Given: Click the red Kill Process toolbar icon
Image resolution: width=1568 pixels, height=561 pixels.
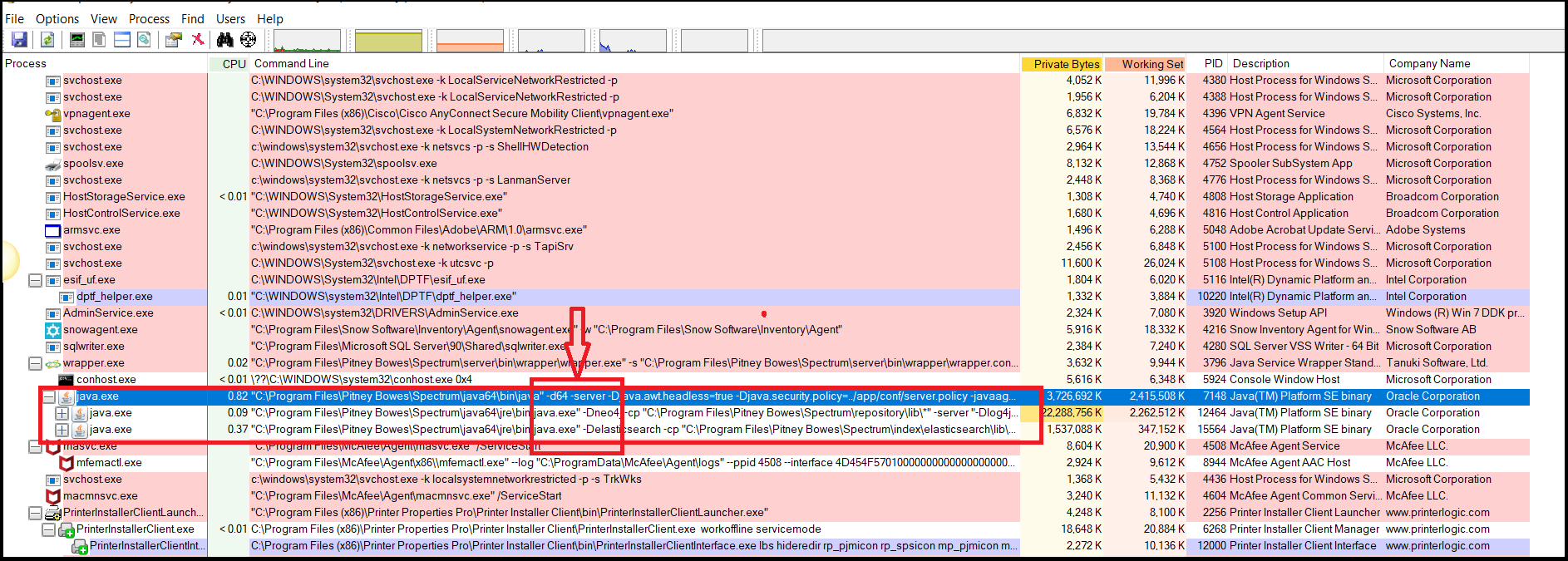Looking at the screenshot, I should 198,39.
